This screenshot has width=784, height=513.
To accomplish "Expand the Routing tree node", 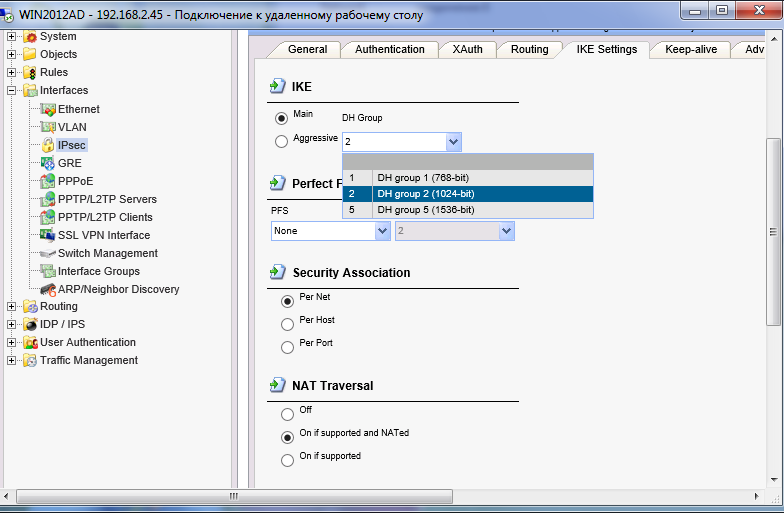I will 12,307.
